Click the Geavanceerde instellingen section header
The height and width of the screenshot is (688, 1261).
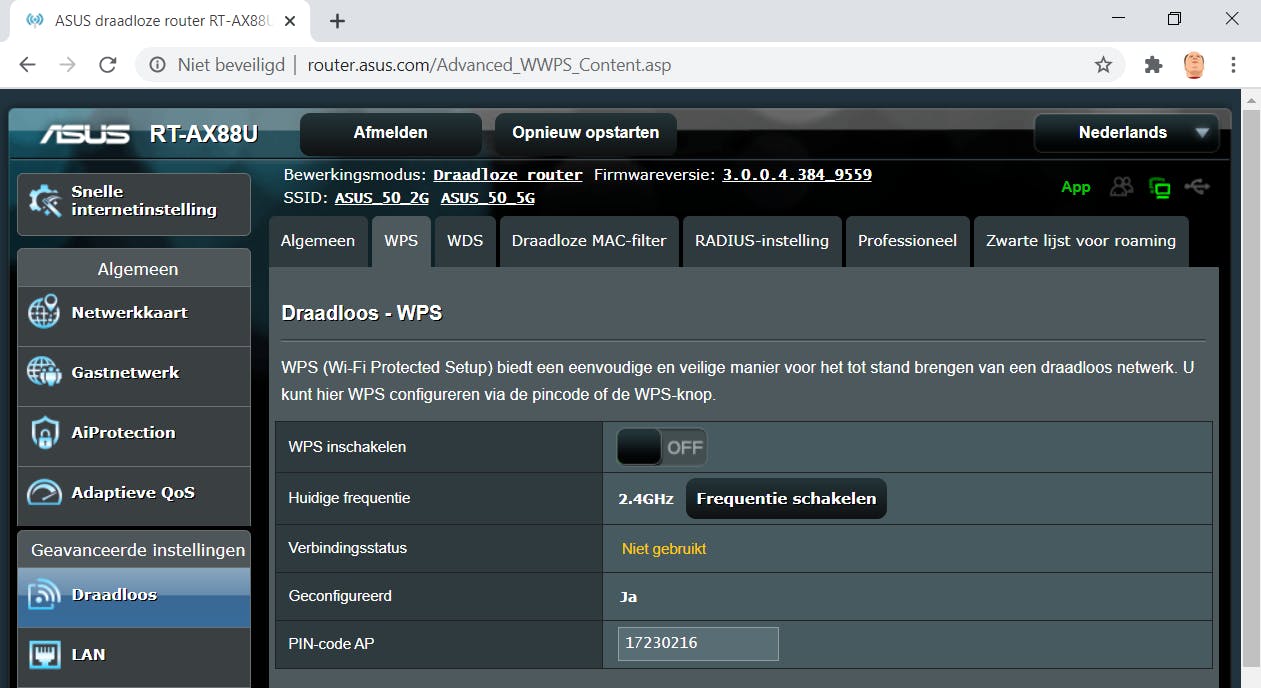(137, 550)
